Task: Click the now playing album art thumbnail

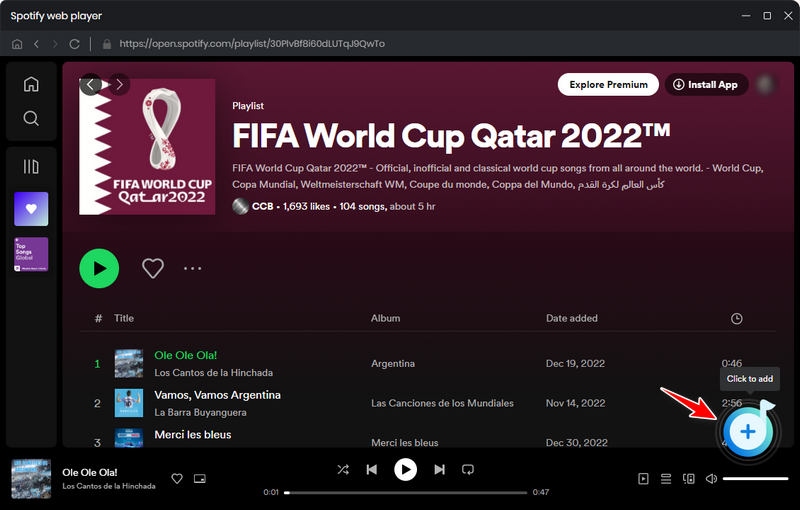Action: [31, 478]
